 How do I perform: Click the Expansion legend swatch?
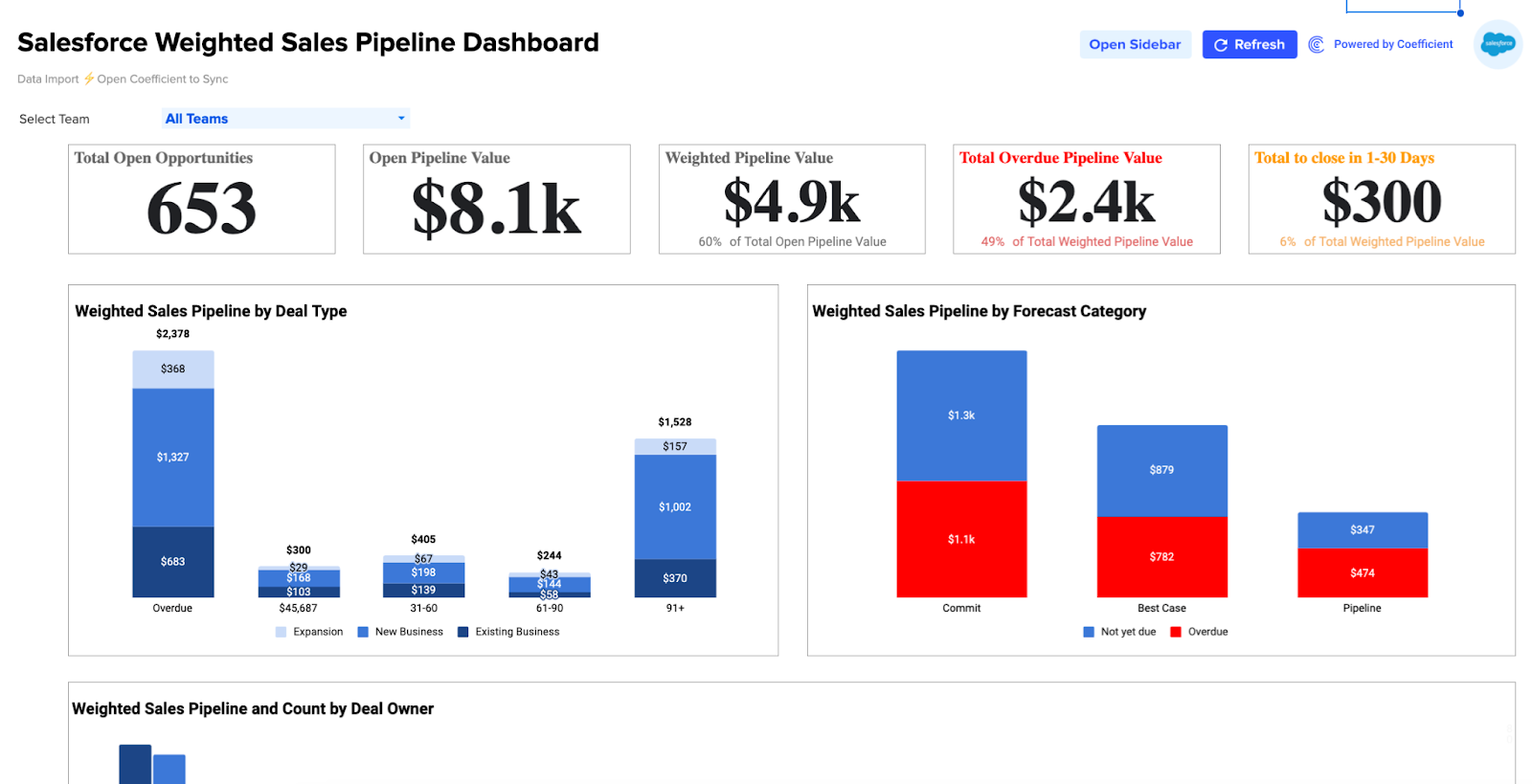coord(281,632)
